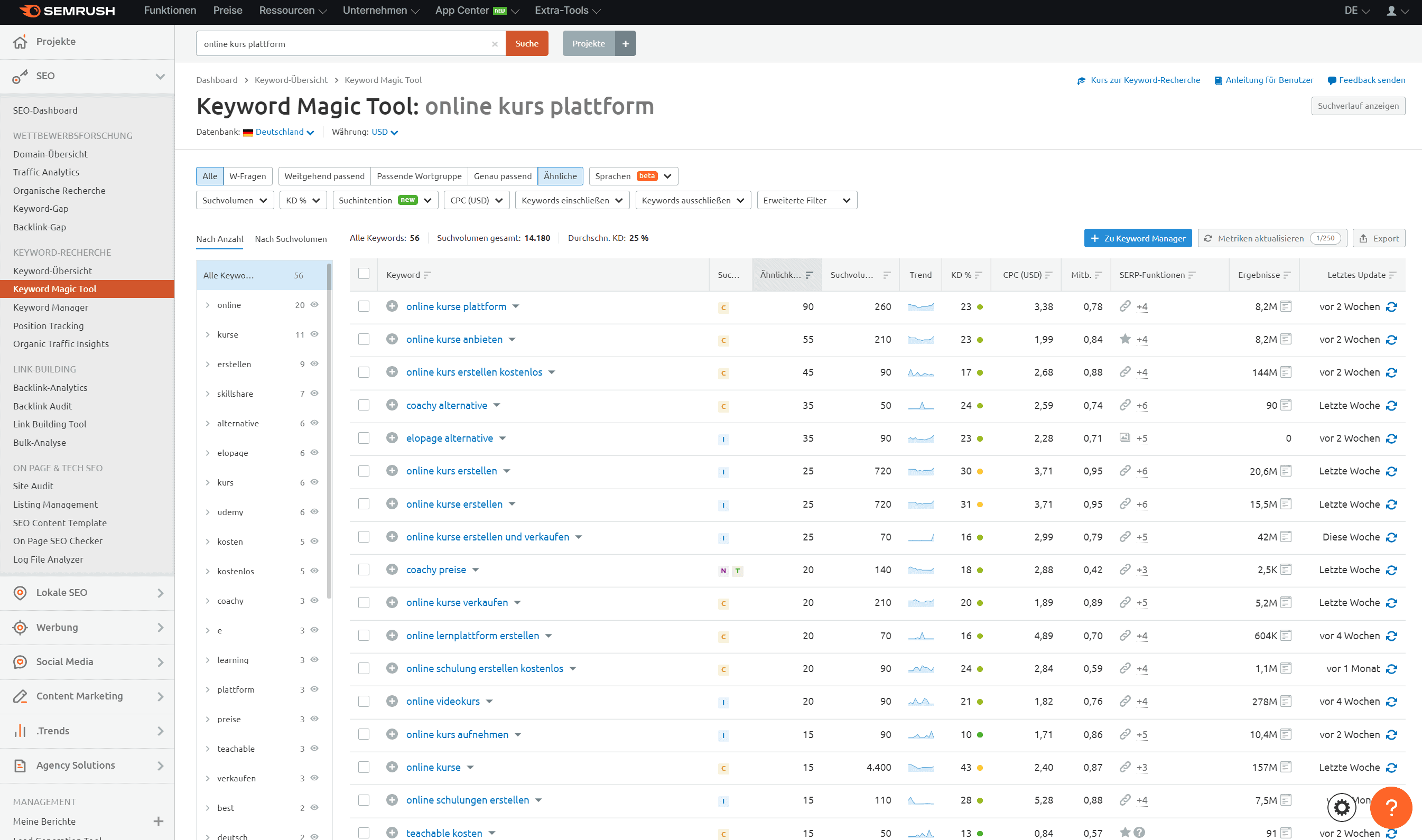
Task: Open the .Trends sidebar section
Action: tap(87, 731)
